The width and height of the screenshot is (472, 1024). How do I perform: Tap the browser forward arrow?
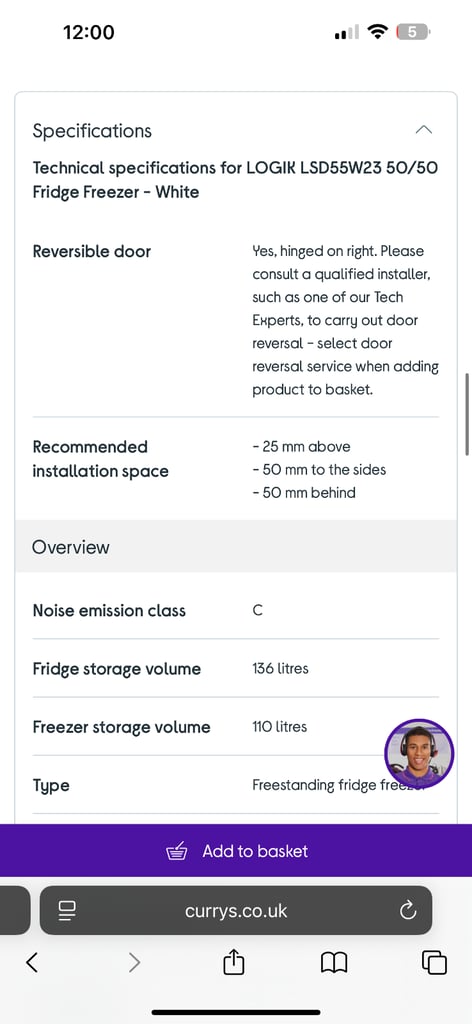coord(134,962)
